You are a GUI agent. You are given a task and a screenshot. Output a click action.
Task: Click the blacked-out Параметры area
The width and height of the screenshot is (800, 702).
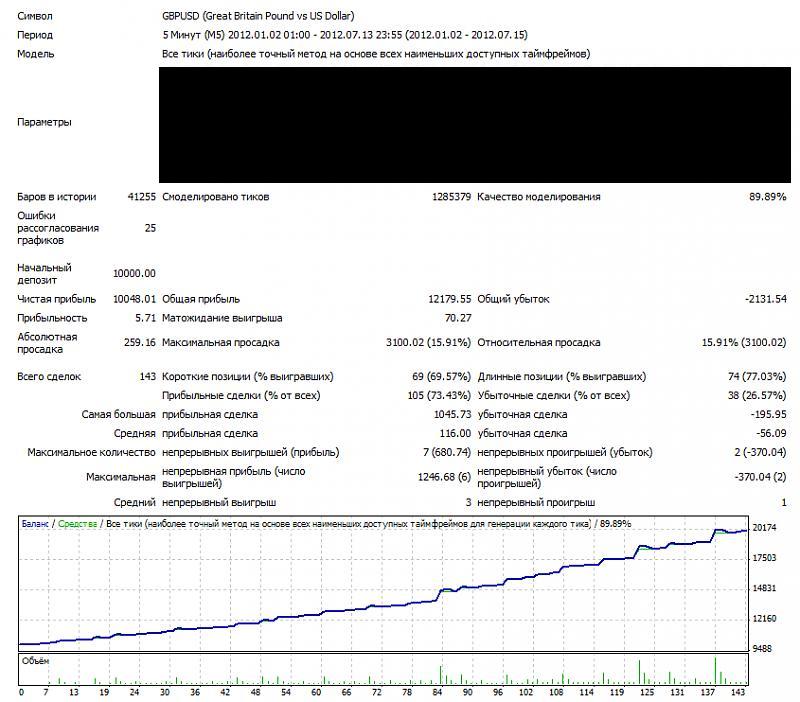(475, 124)
